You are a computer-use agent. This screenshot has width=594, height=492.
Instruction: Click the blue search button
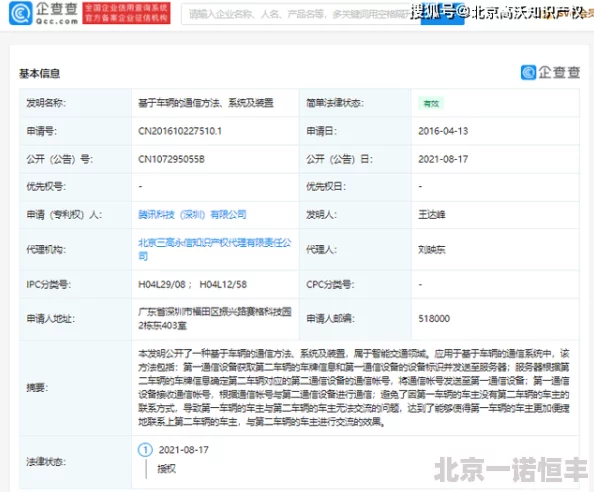point(442,14)
